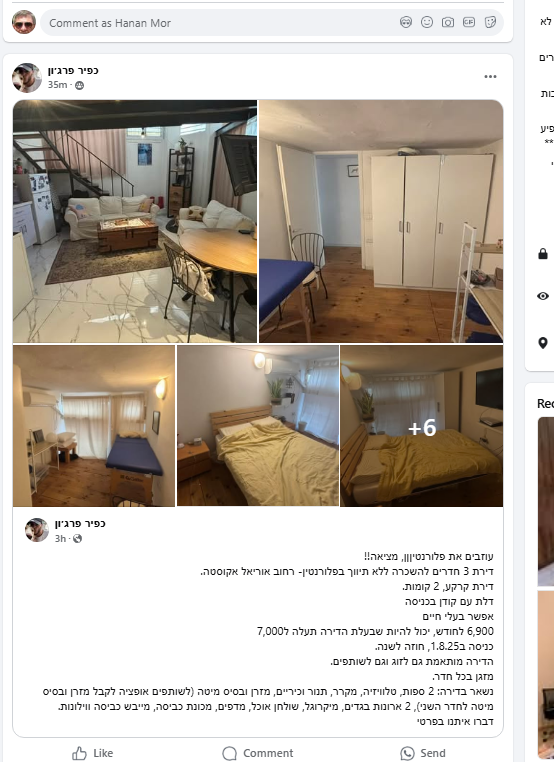Image resolution: width=554 pixels, height=762 pixels.
Task: Send the post via WhatsApp
Action: click(x=423, y=753)
